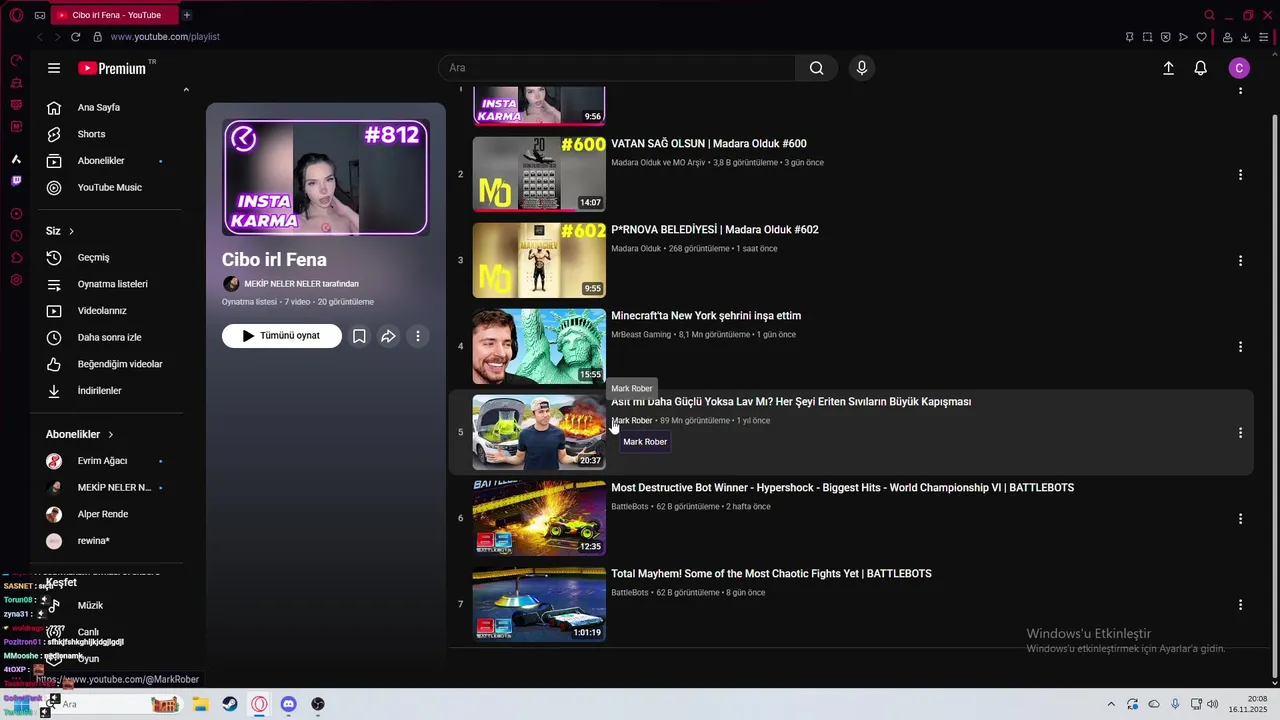Share the playlist arrow icon
The image size is (1280, 720).
(388, 336)
